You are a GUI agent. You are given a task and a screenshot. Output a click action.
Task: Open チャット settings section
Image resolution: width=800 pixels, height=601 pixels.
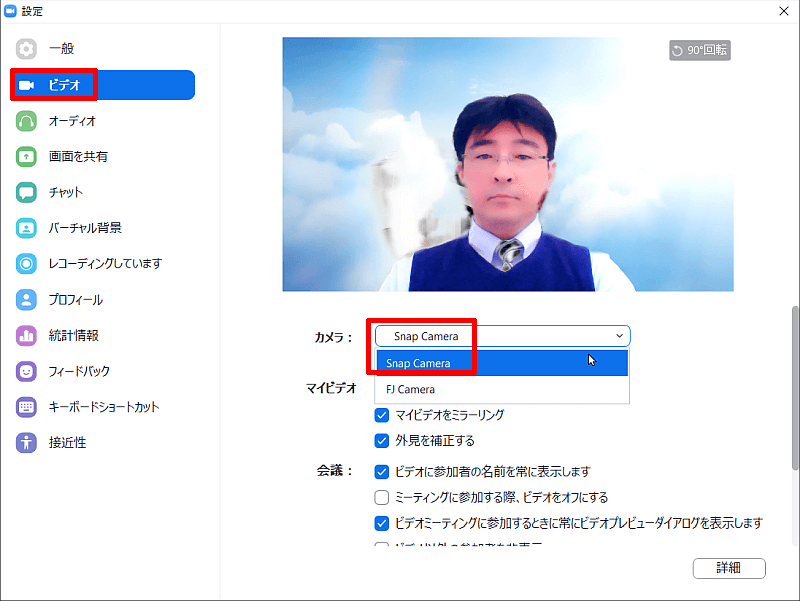pyautogui.click(x=66, y=193)
